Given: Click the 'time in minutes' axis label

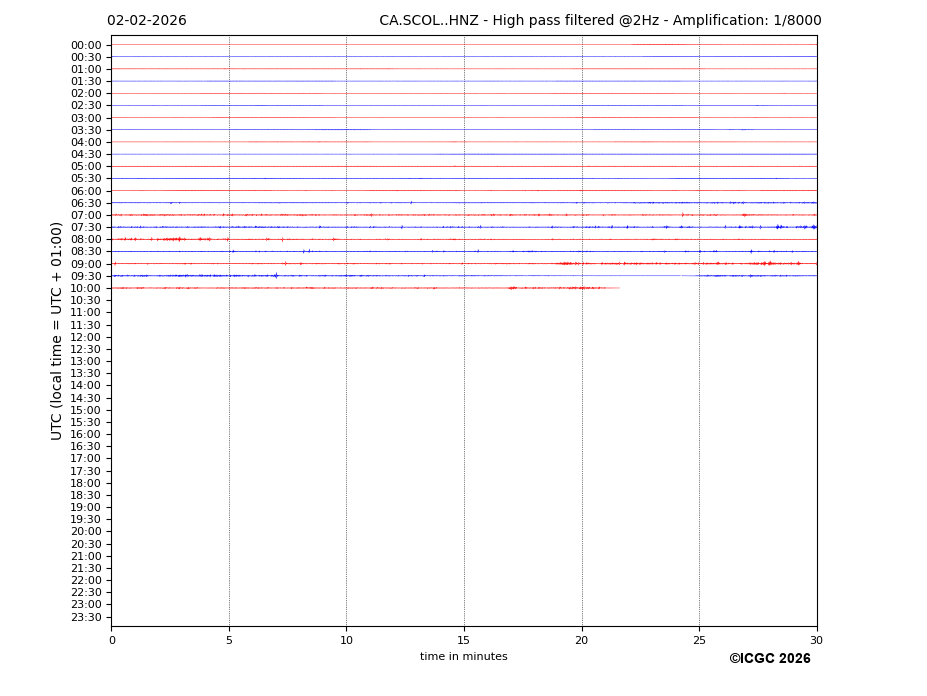Looking at the screenshot, I should coord(463,657).
